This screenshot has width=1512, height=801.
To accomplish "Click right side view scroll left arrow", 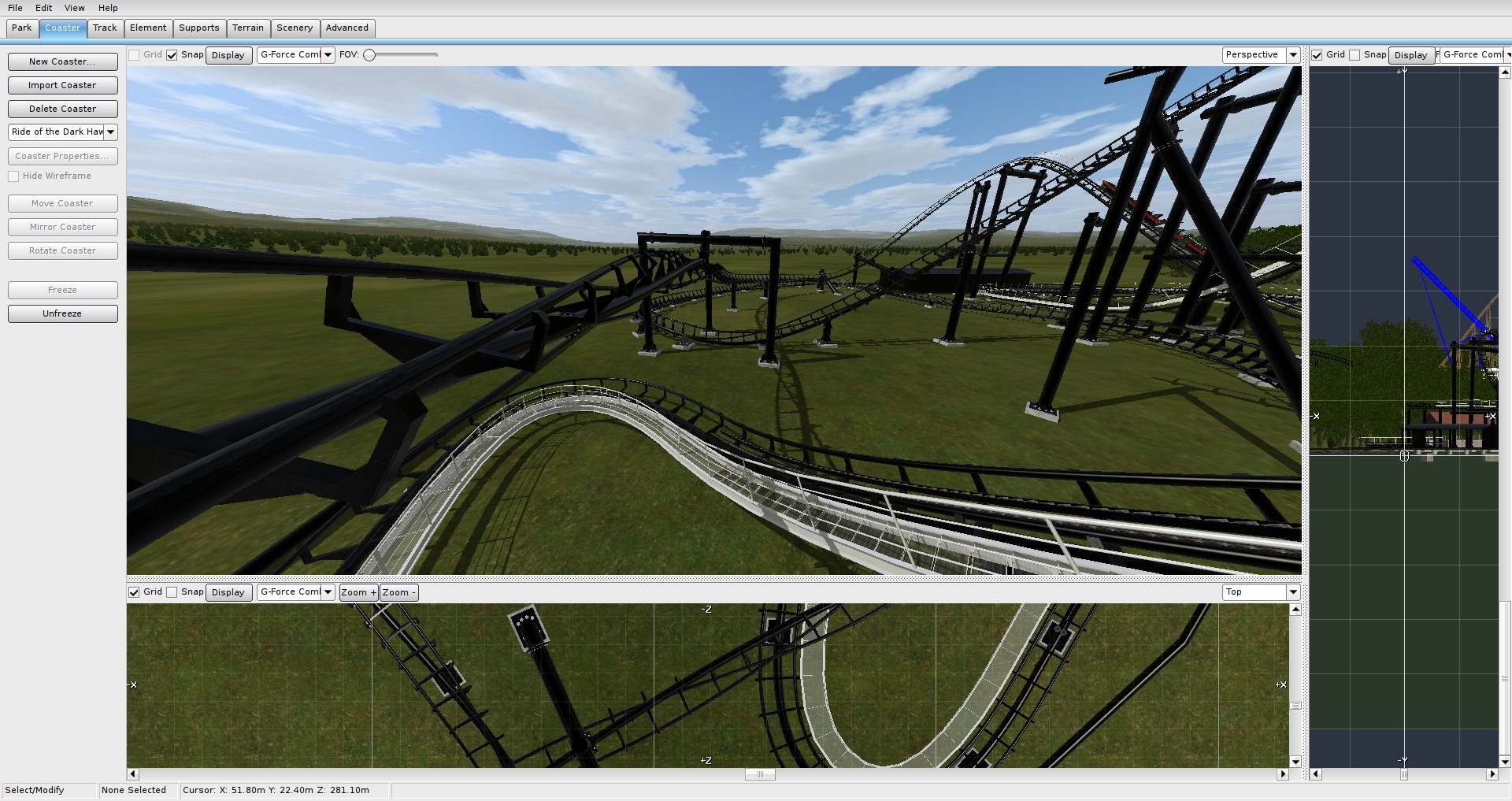I will (1316, 774).
